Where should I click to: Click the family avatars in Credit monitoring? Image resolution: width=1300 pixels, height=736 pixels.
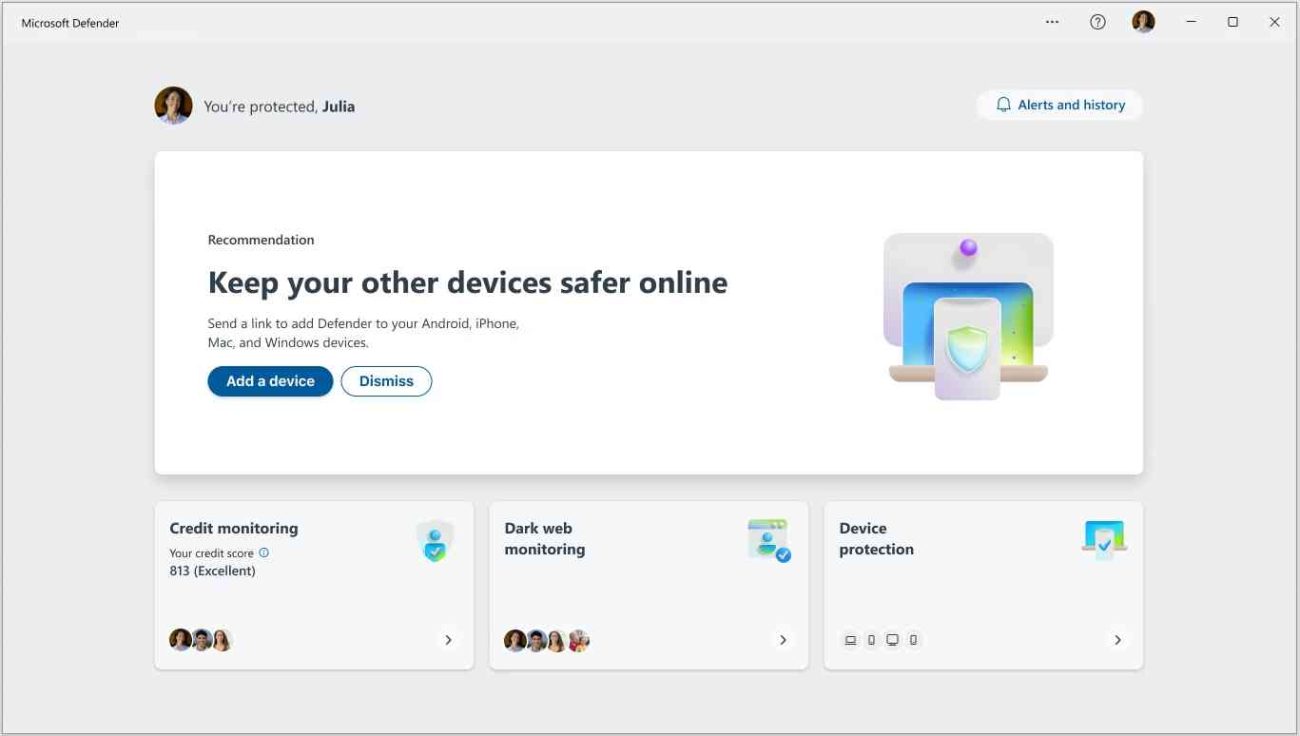click(x=200, y=640)
